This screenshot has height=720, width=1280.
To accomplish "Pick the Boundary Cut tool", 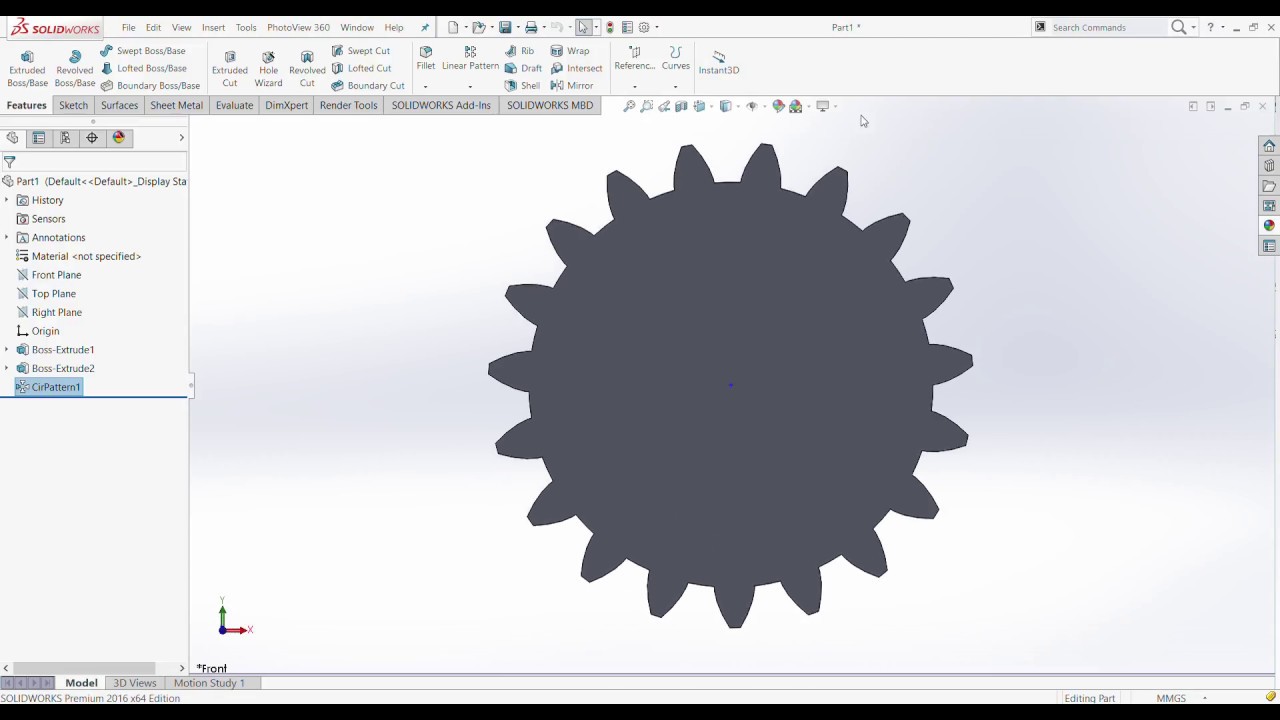I will click(368, 85).
